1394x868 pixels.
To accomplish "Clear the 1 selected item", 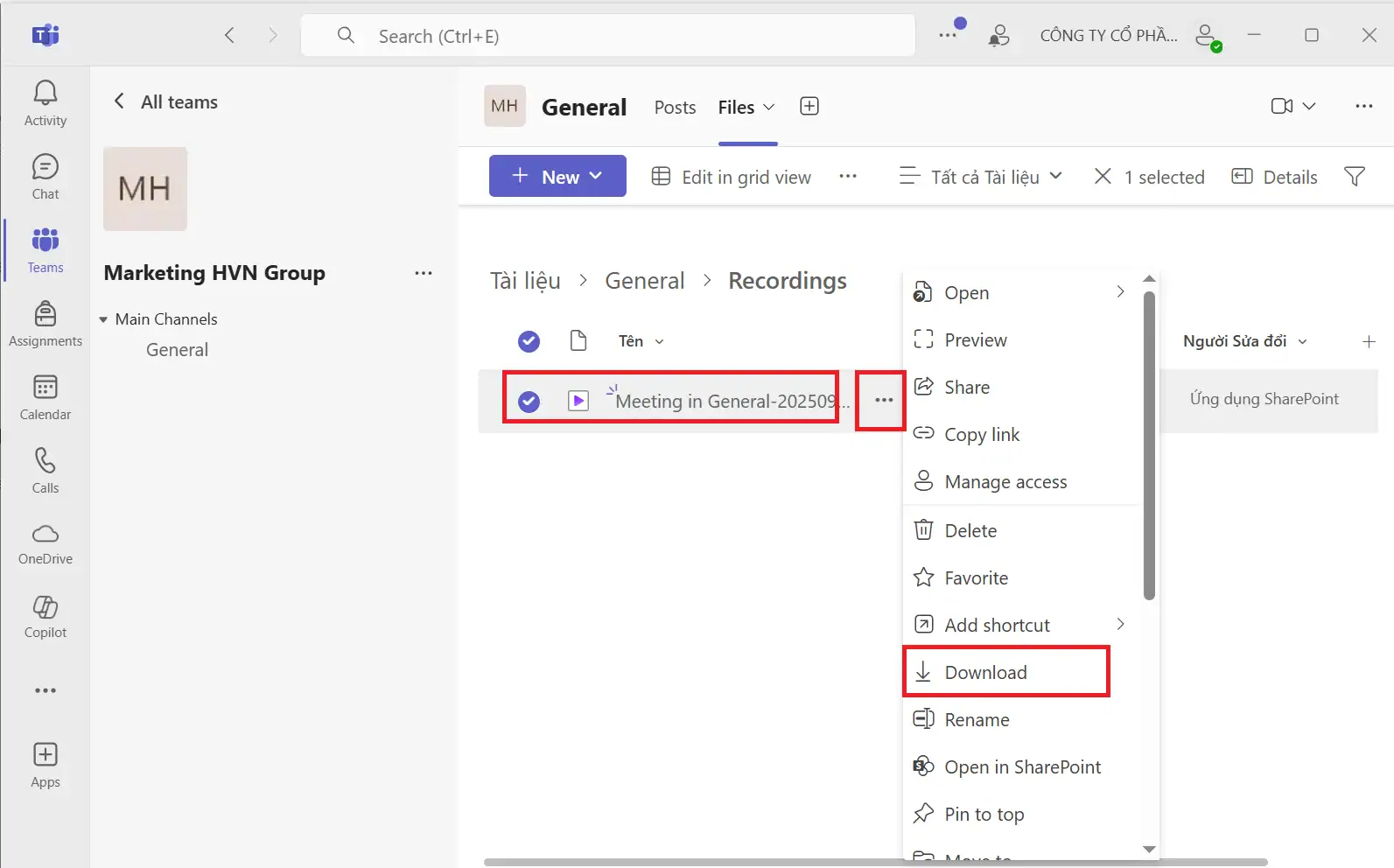I will tap(1103, 177).
